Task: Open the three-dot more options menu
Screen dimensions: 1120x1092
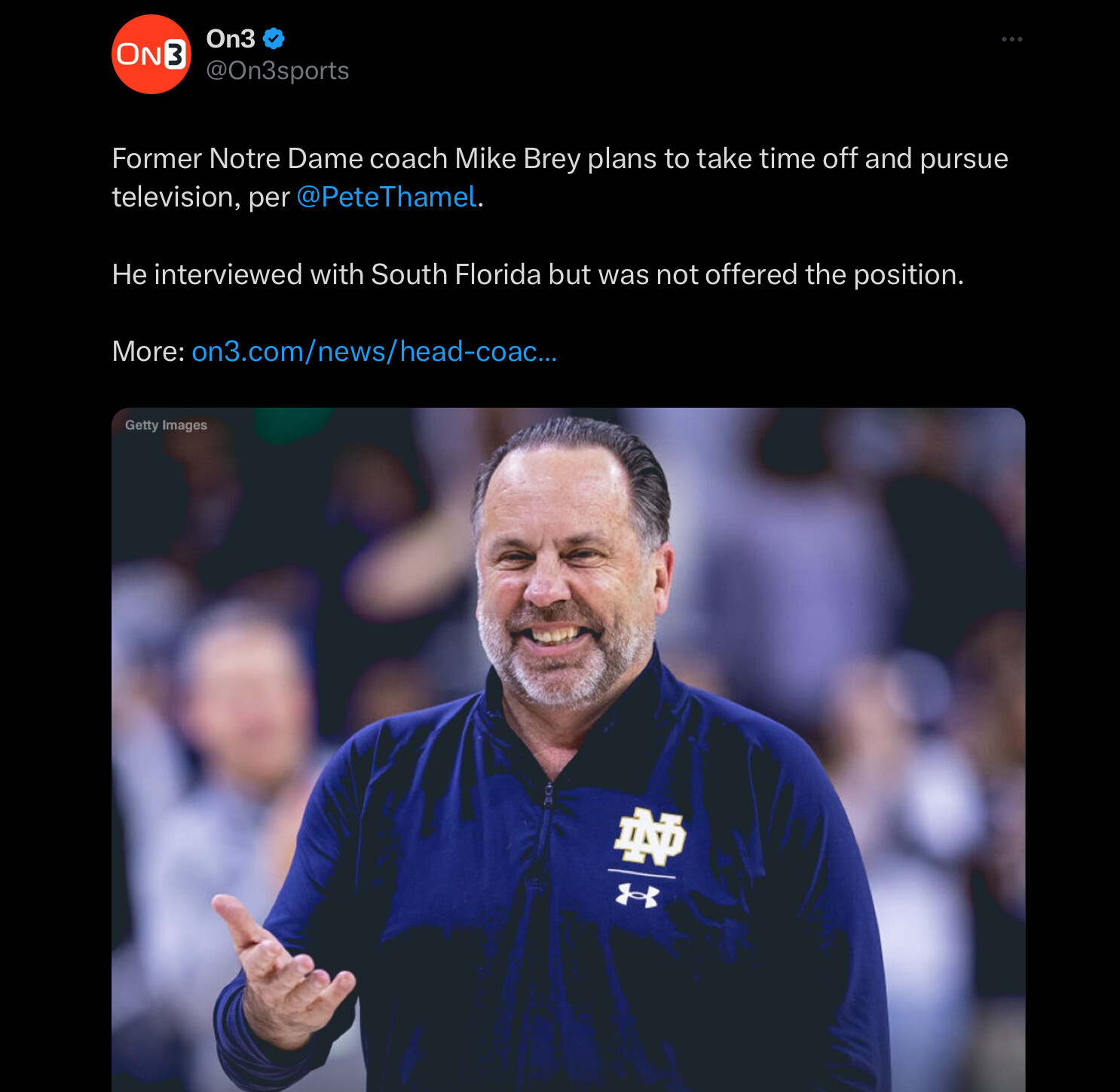Action: [1011, 39]
